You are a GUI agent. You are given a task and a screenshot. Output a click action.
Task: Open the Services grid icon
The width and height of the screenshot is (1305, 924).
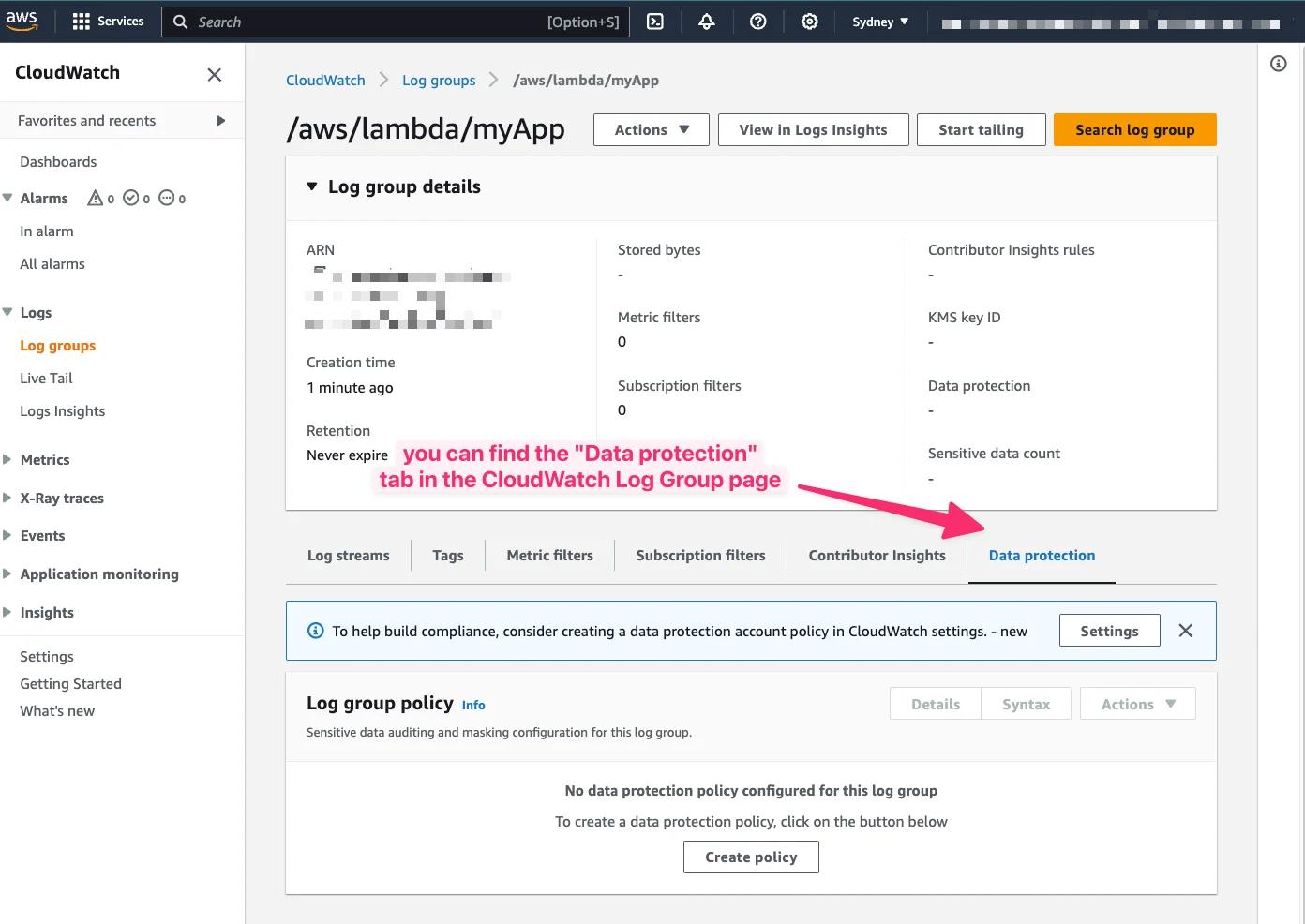(x=82, y=21)
